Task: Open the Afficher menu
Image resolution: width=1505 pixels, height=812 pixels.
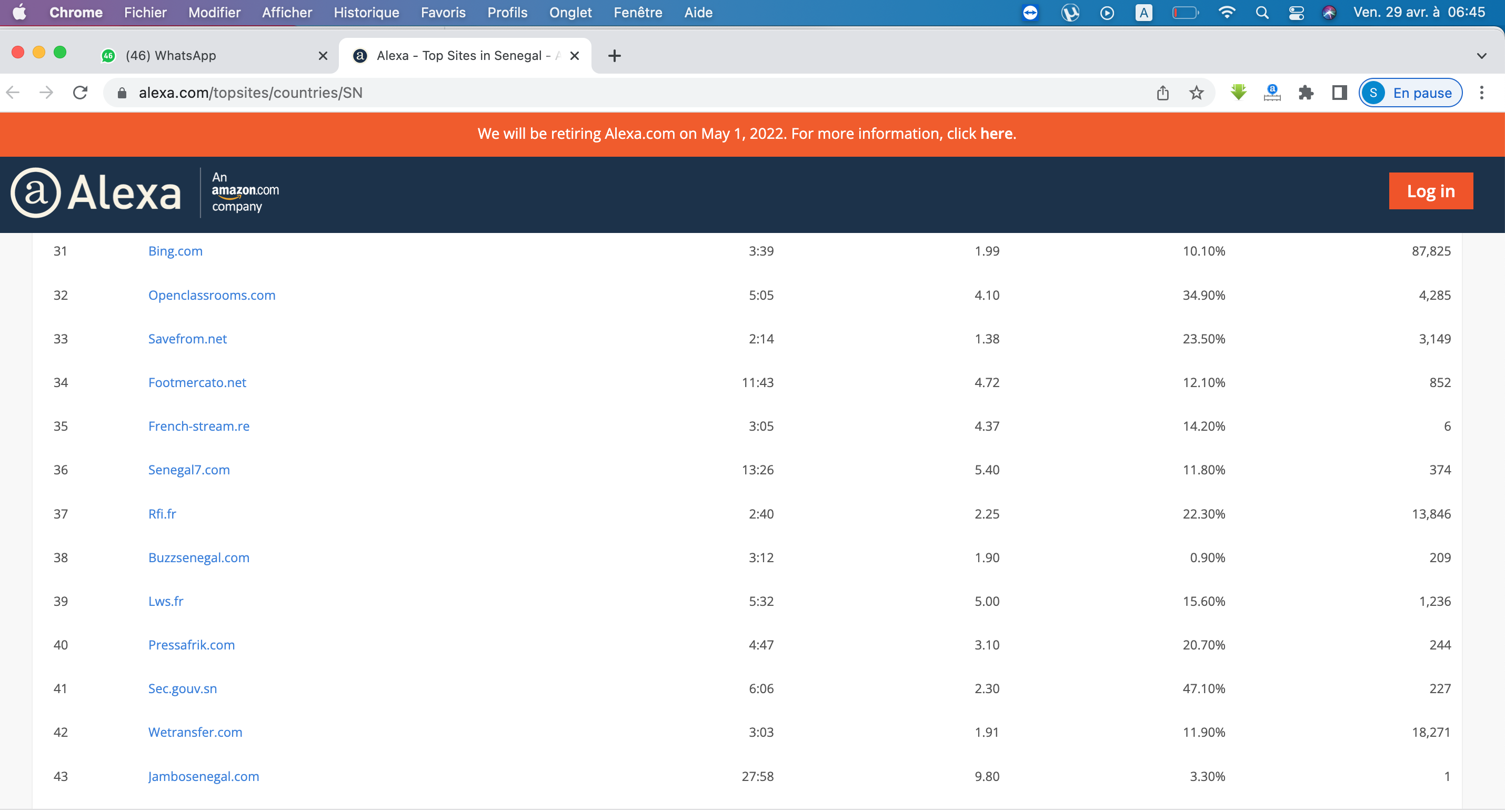Action: pyautogui.click(x=287, y=12)
